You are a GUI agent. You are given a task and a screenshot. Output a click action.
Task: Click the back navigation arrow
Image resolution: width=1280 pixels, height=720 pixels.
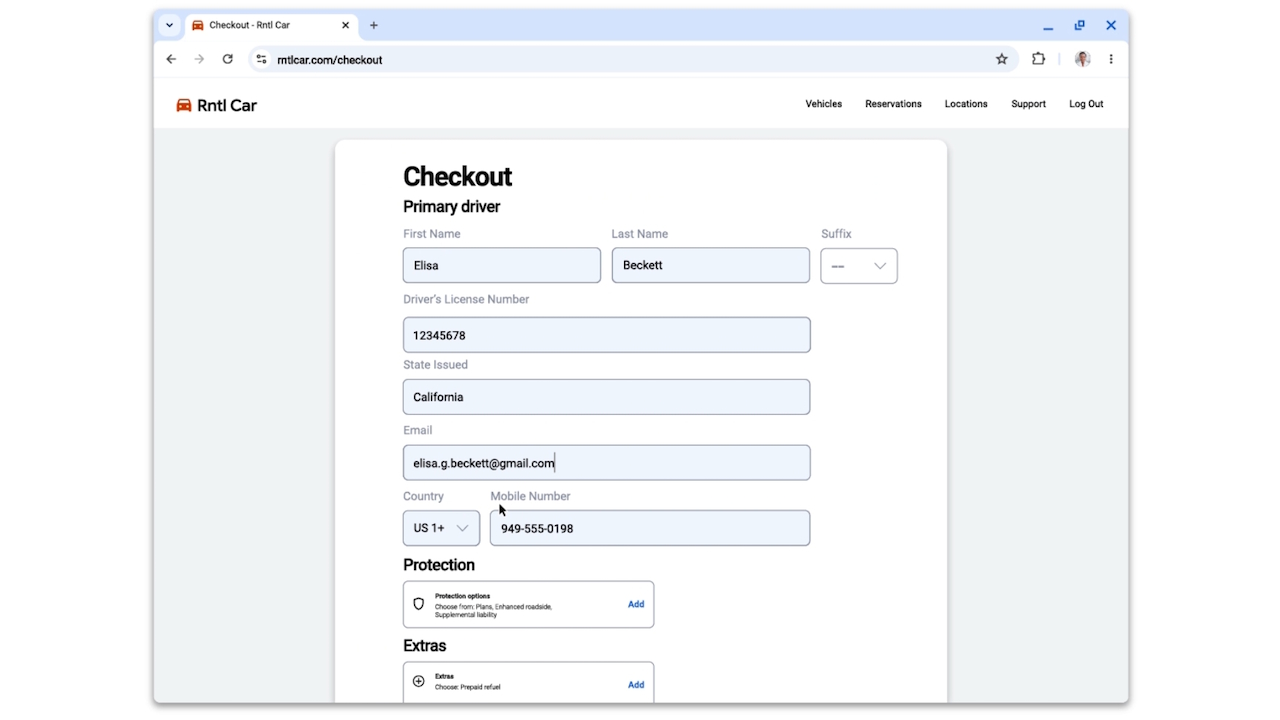pos(171,59)
